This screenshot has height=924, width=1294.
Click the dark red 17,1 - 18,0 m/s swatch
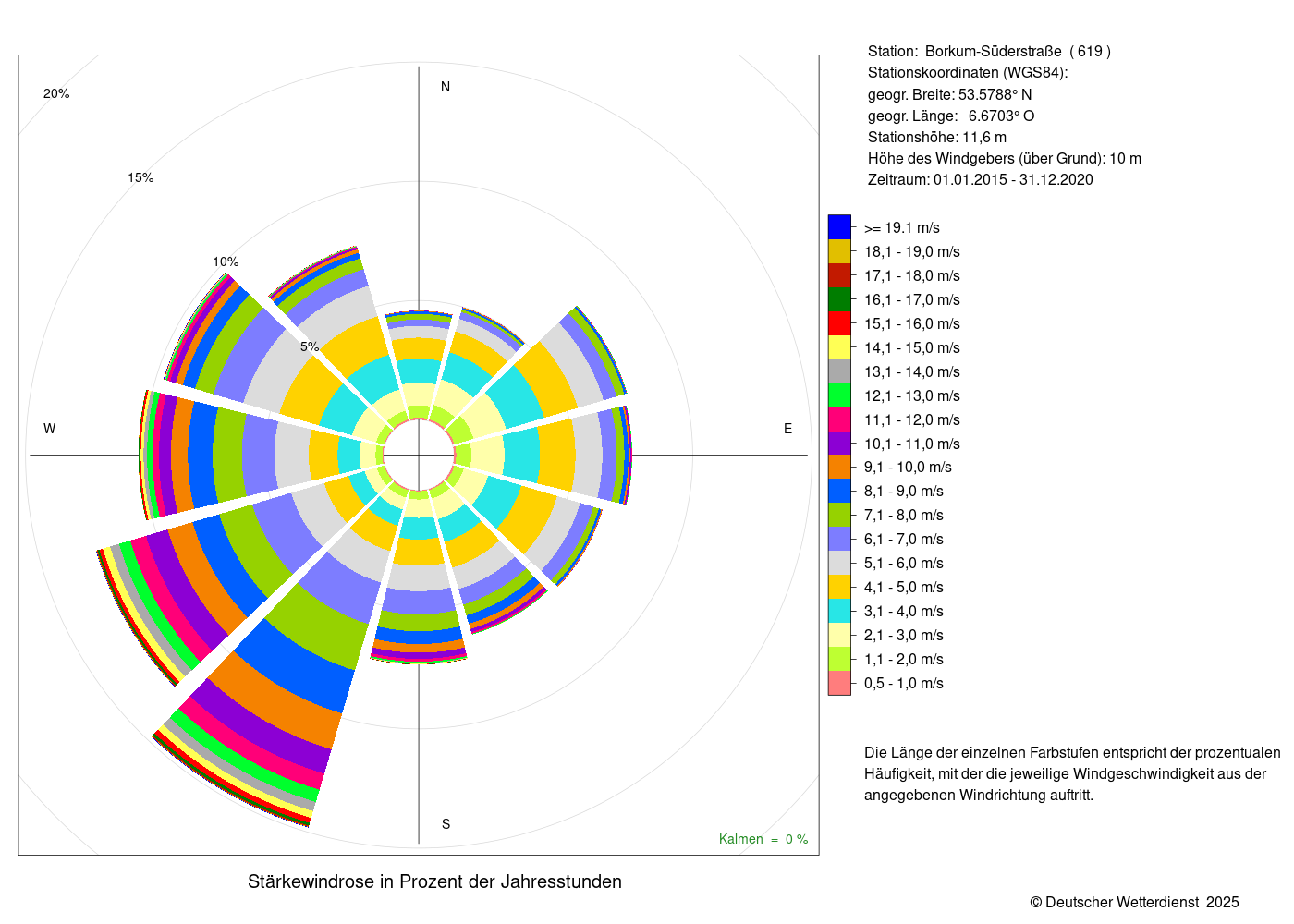click(x=839, y=275)
